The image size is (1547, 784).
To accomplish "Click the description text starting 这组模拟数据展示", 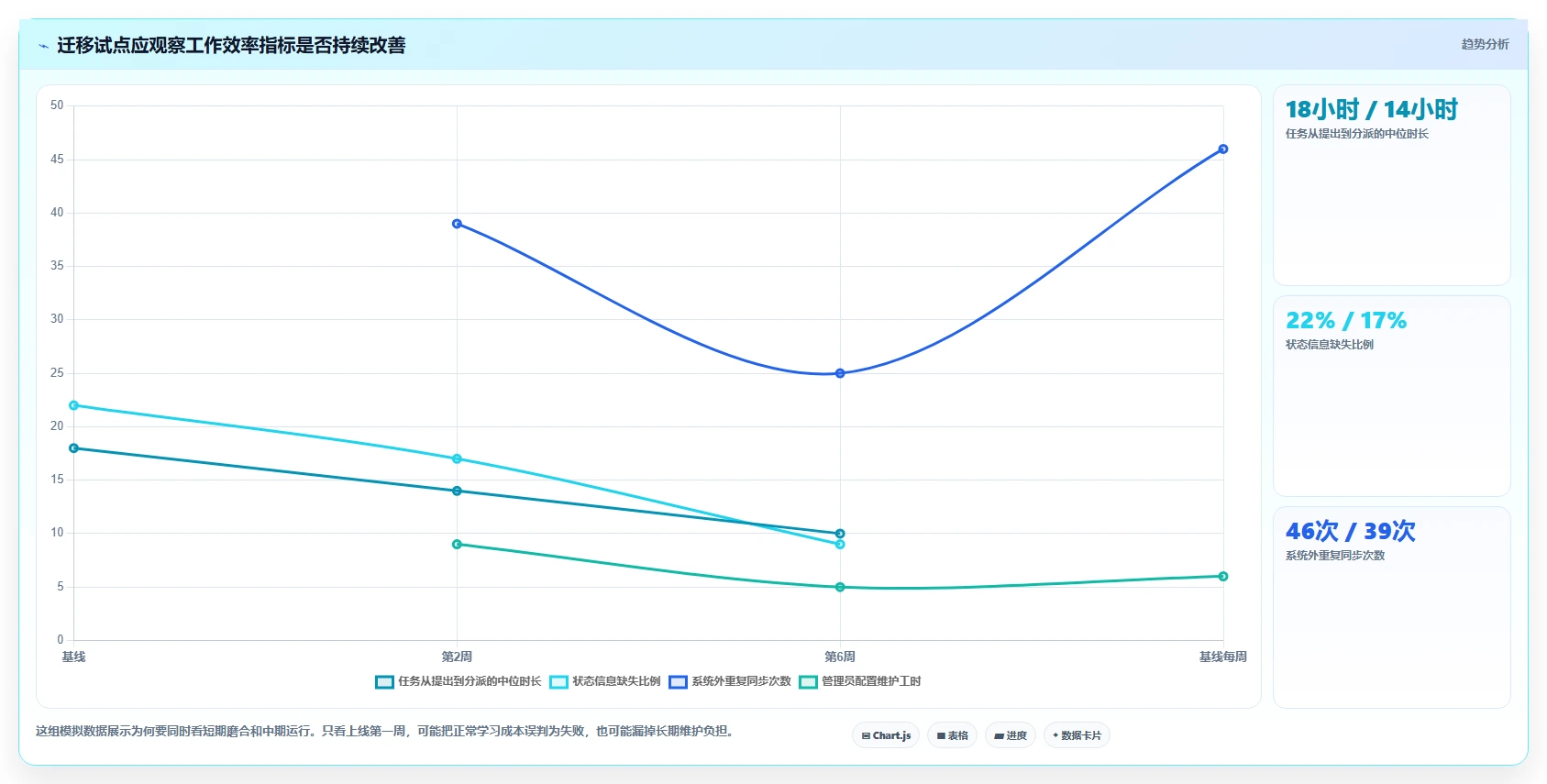I will click(x=387, y=732).
